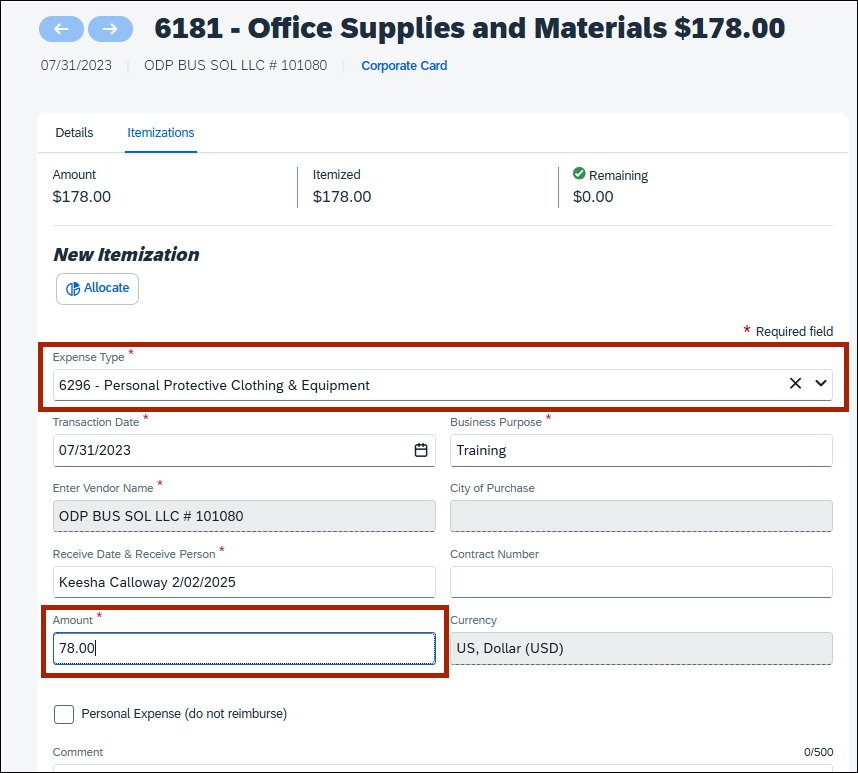Click the Business Purpose field showing Training
The width and height of the screenshot is (858, 773).
click(641, 450)
